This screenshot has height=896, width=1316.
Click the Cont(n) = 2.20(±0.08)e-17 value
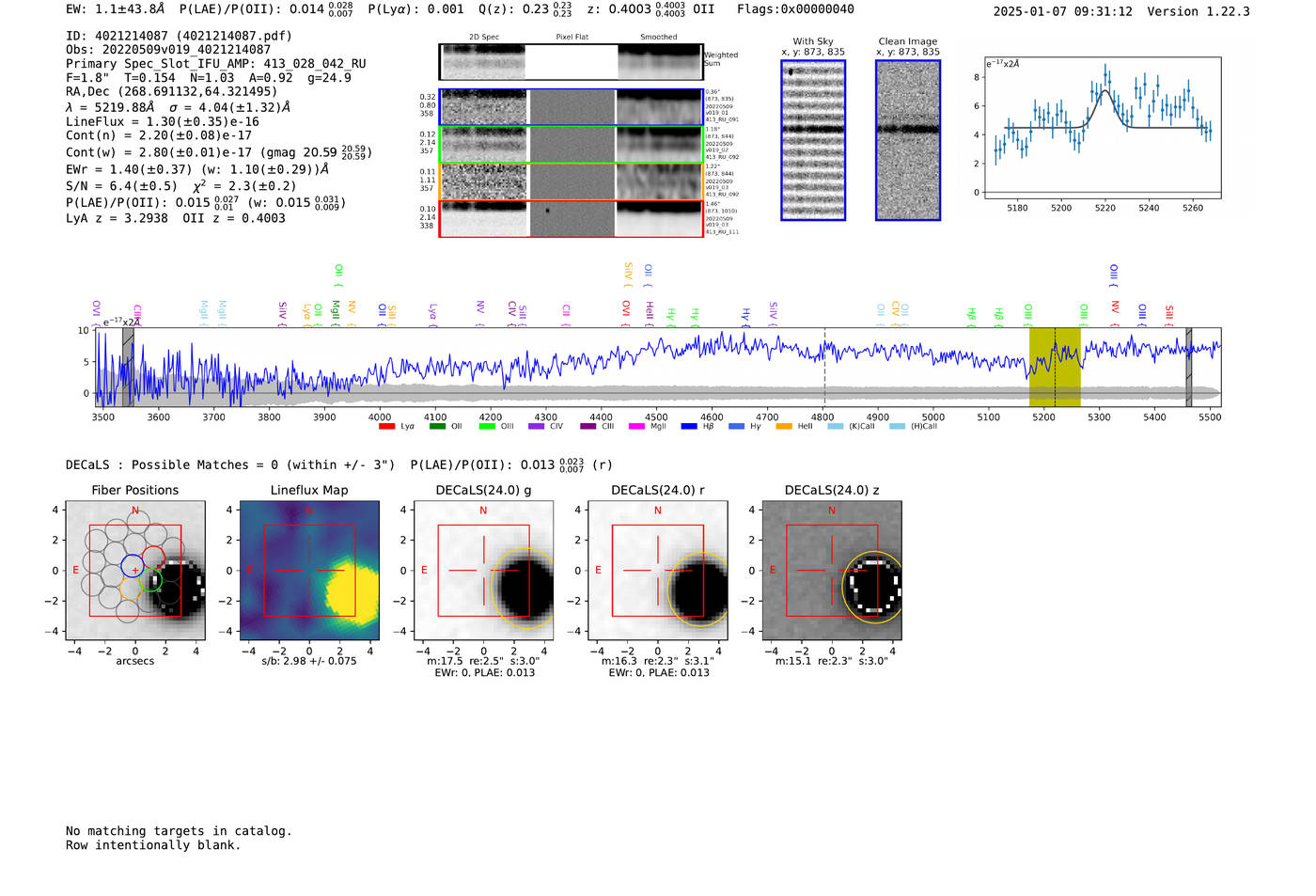pyautogui.click(x=159, y=135)
